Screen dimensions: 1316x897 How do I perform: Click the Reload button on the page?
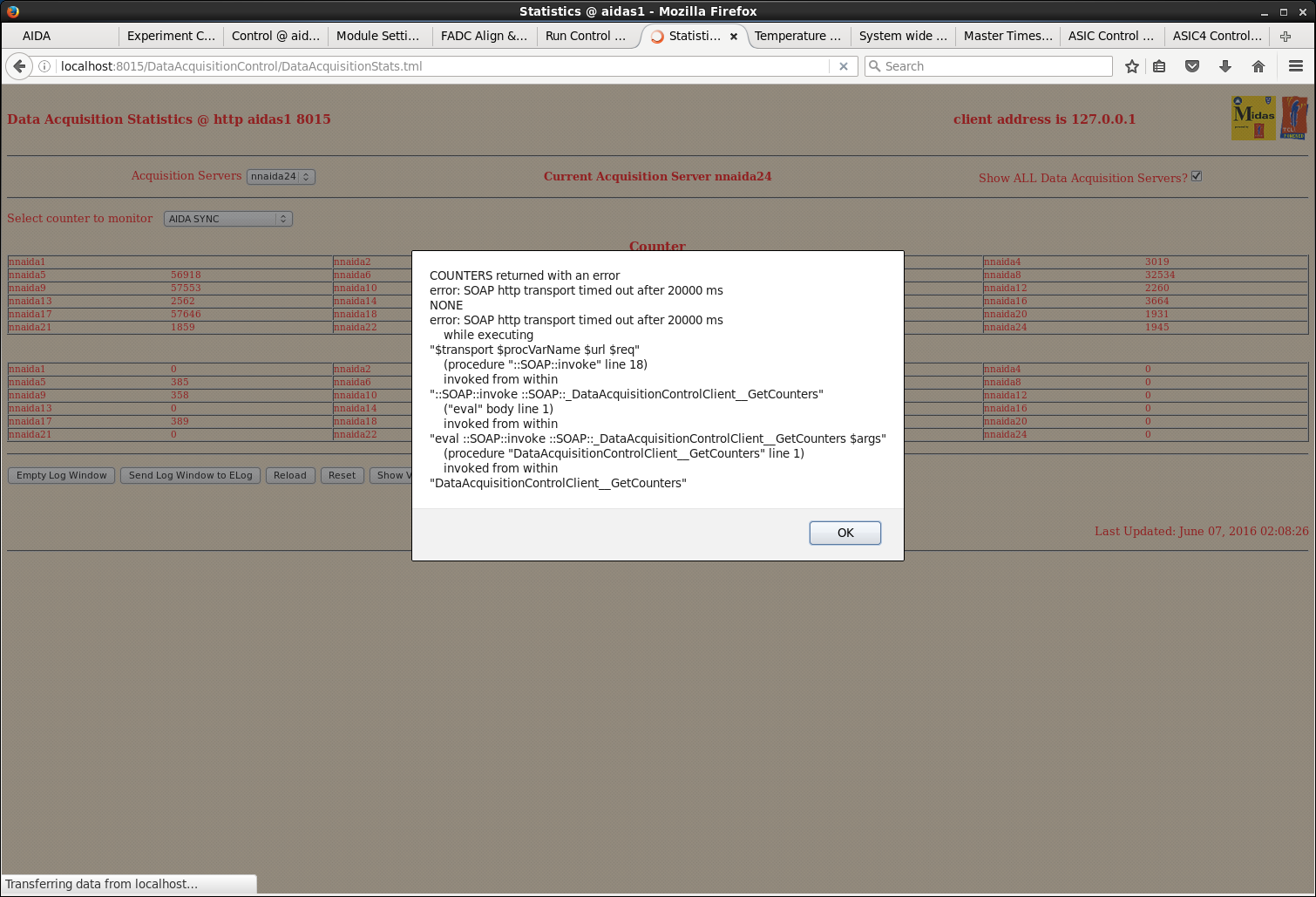click(x=290, y=475)
